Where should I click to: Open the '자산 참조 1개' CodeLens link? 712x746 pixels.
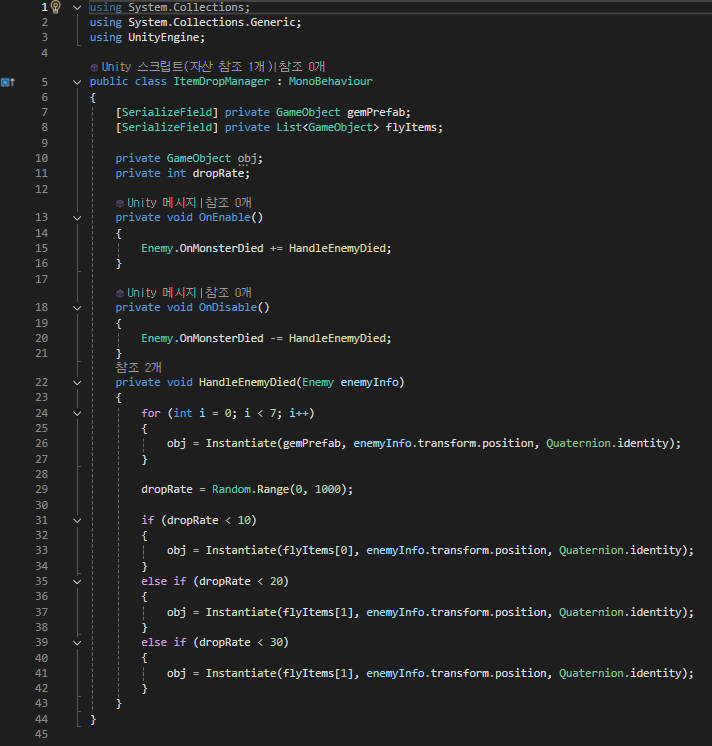pos(230,67)
